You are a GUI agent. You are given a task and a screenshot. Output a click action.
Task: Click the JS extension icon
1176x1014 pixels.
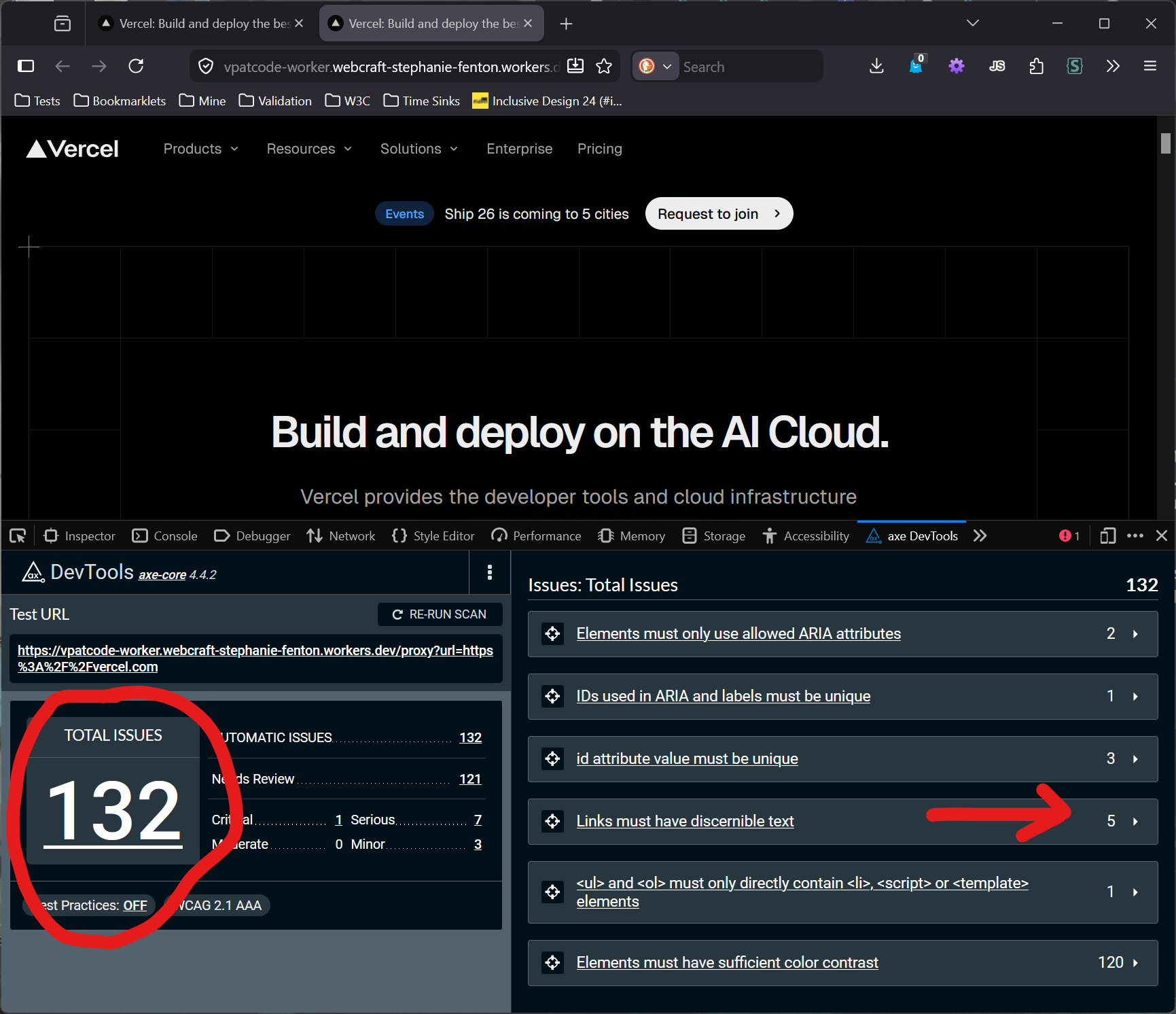pos(997,66)
